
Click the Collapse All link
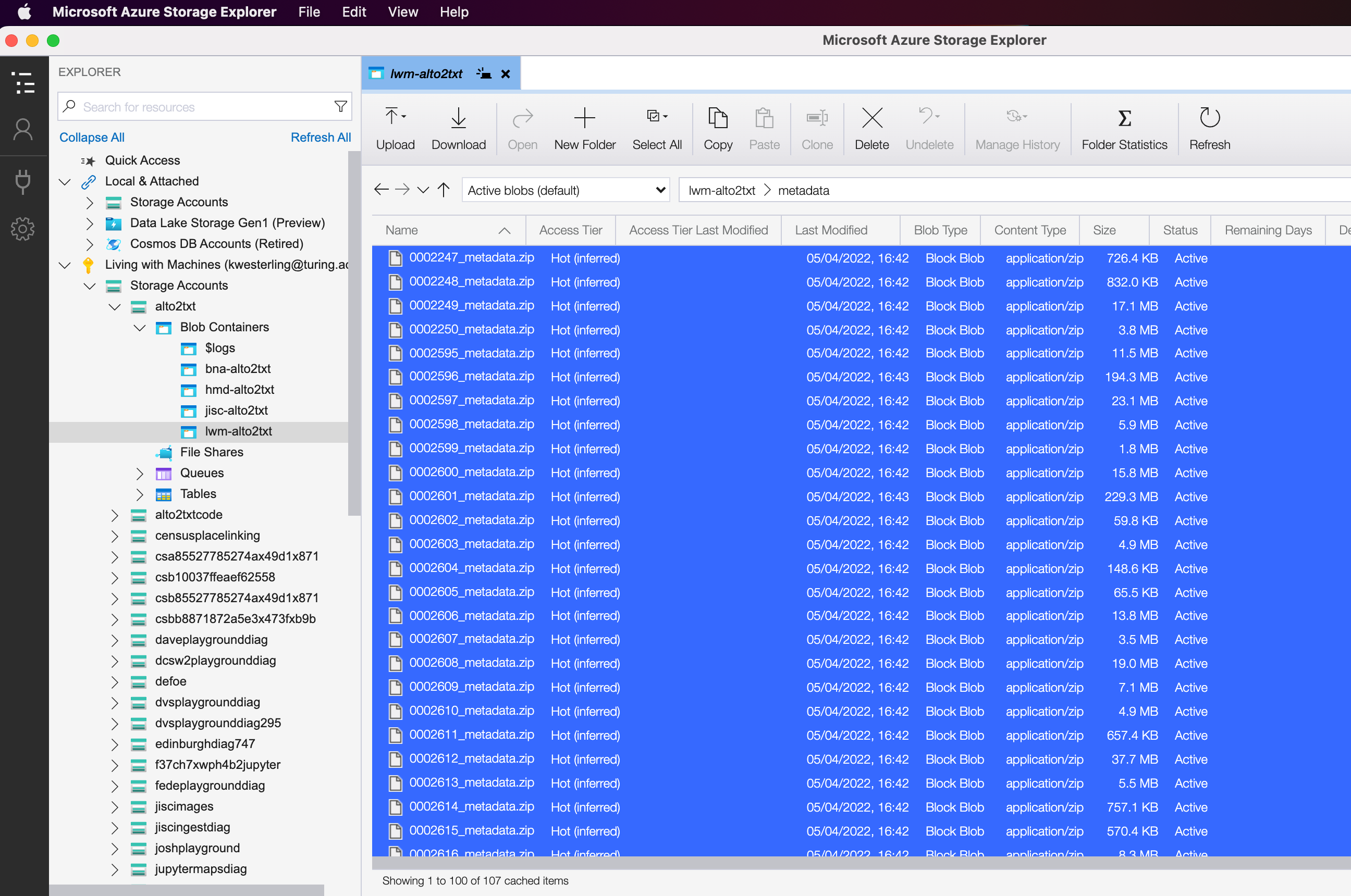point(92,137)
